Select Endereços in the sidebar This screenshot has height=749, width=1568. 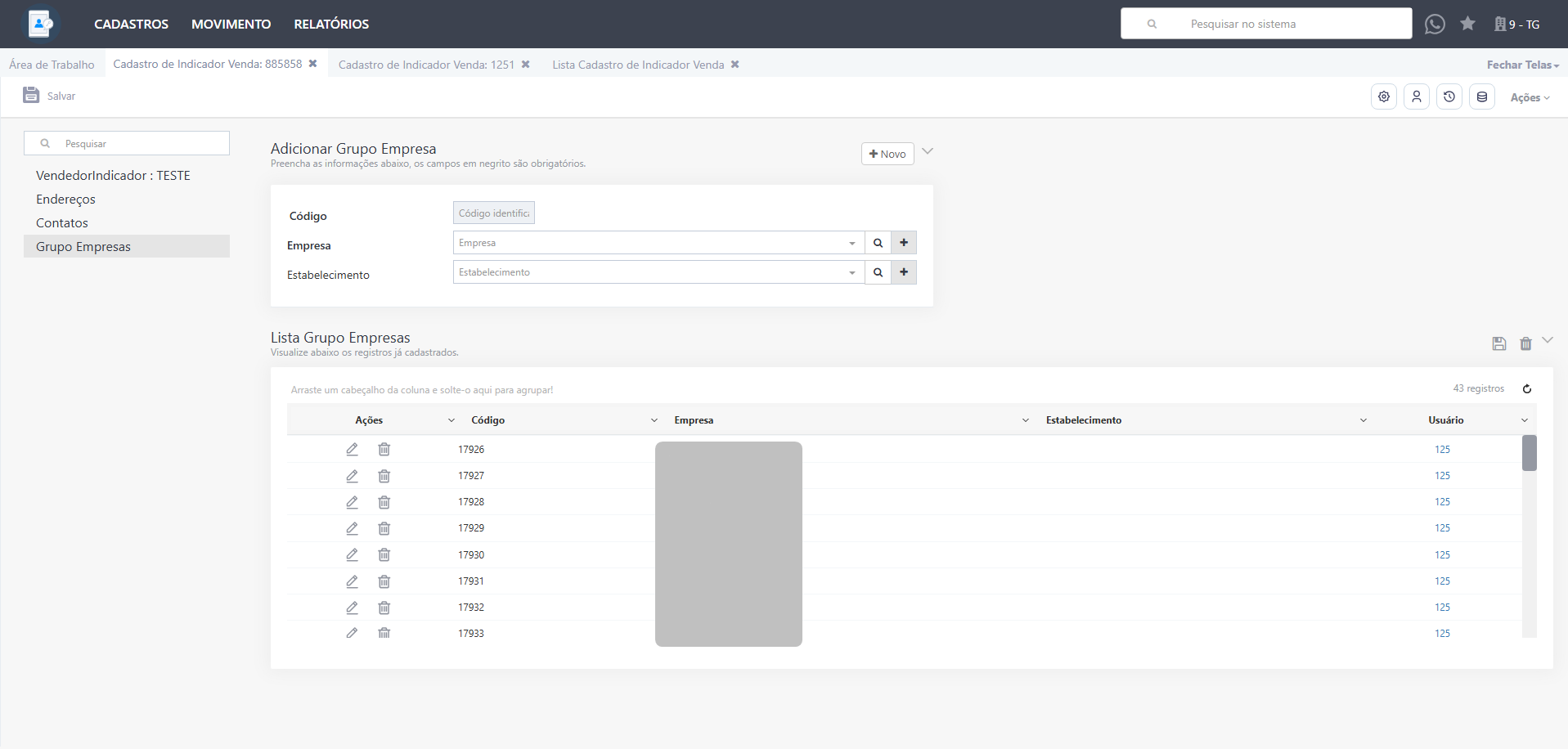[x=65, y=200]
